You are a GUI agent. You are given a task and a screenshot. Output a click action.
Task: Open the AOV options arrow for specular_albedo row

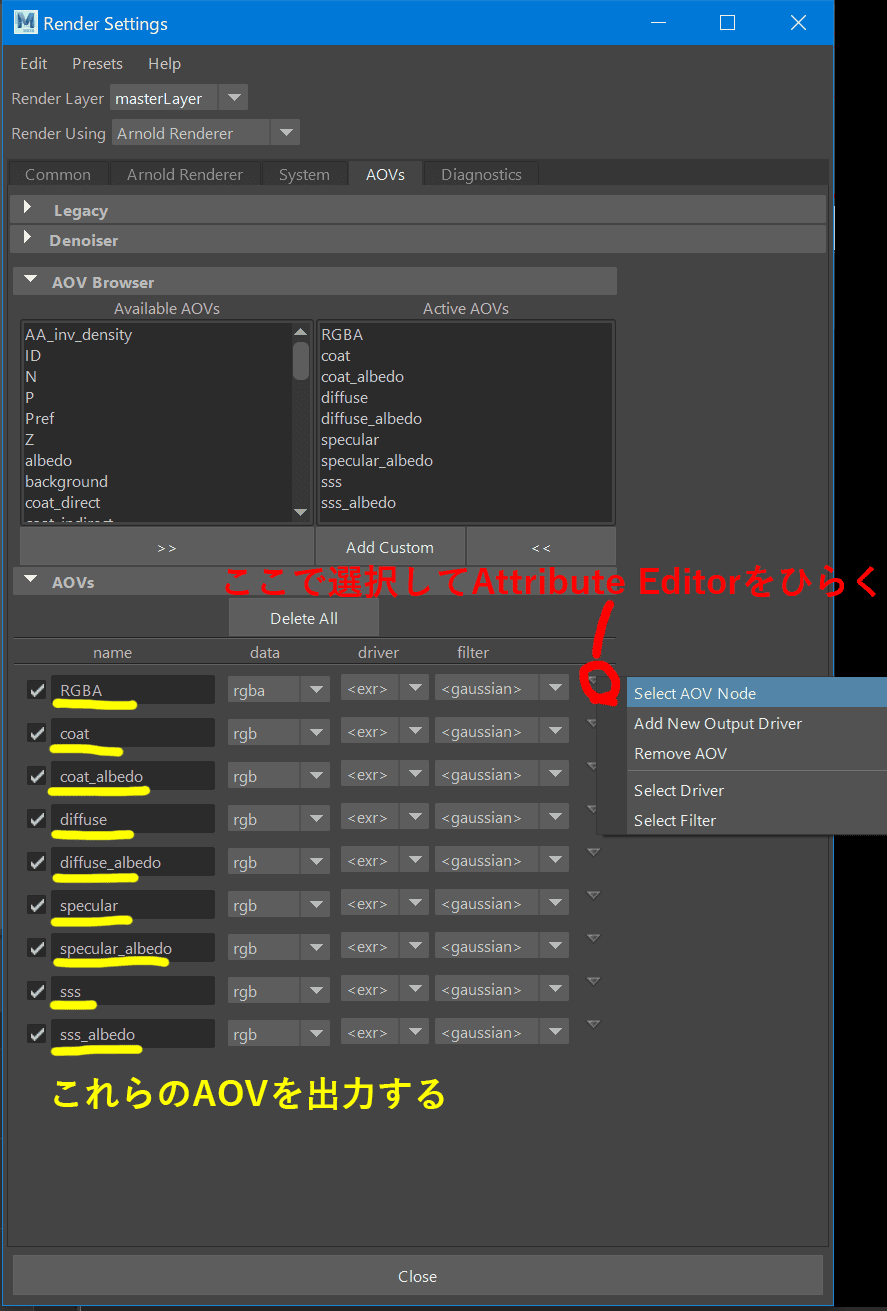click(593, 938)
